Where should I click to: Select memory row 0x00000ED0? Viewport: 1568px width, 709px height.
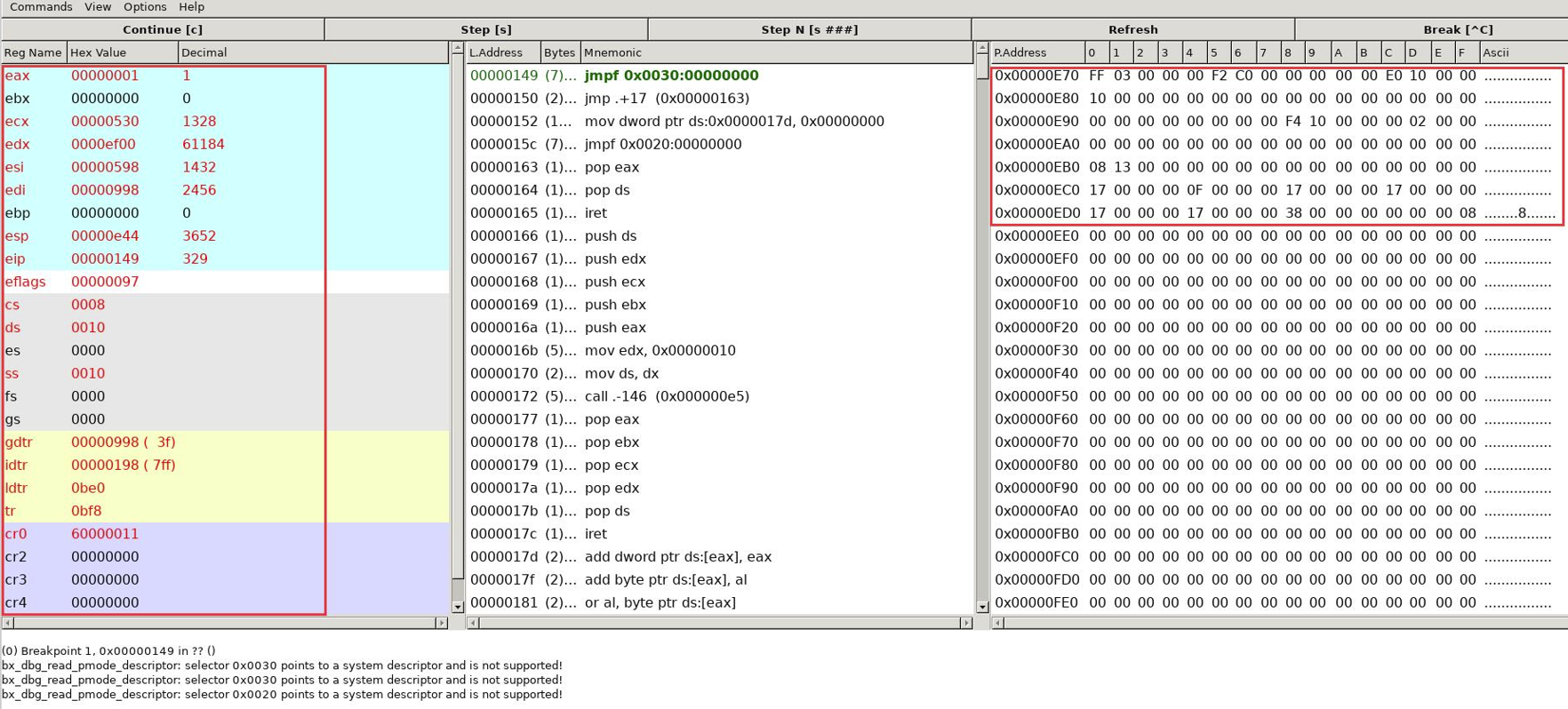click(x=1279, y=213)
